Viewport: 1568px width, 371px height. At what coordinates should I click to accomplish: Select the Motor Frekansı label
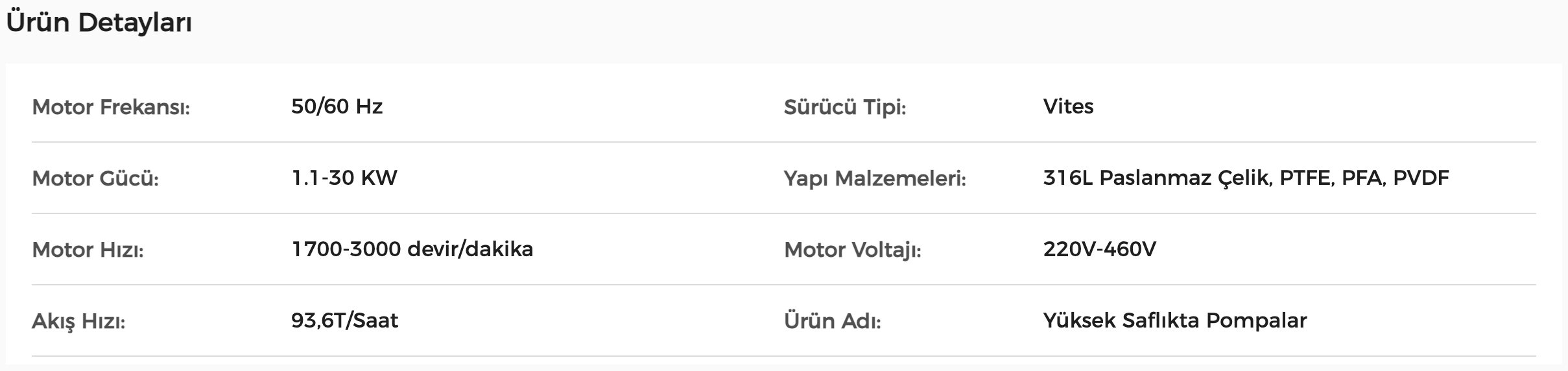[111, 107]
